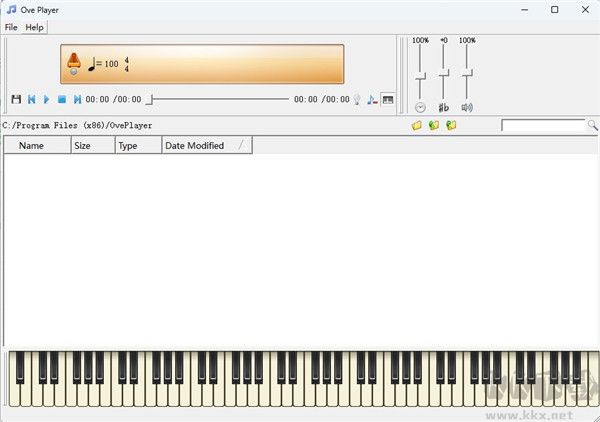Click the light bulb icon
Screen dimensions: 600x422
point(357,99)
